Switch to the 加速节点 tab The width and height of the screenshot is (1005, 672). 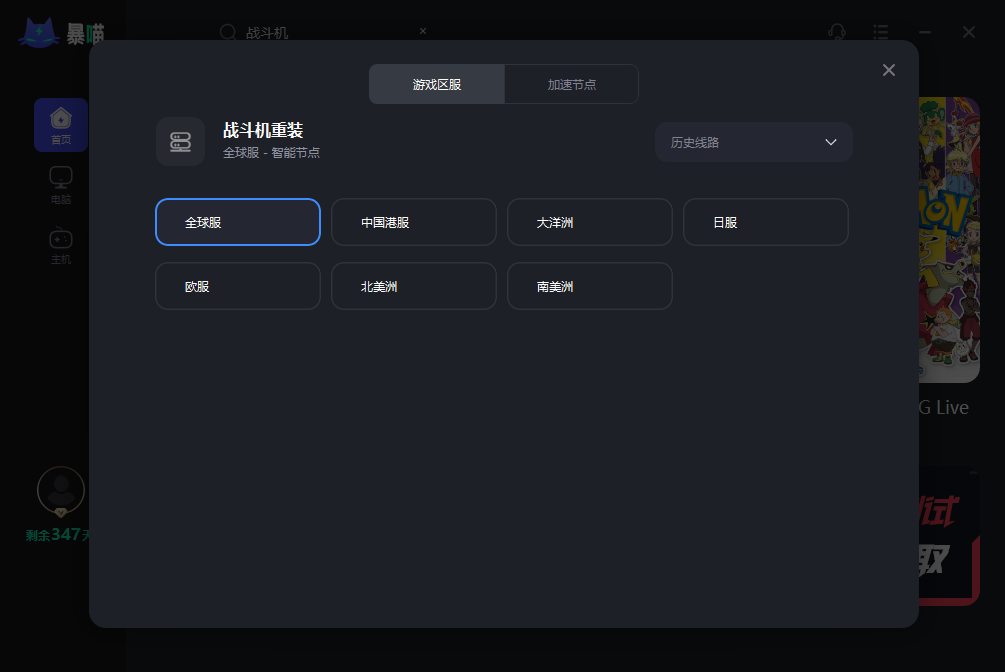click(572, 84)
